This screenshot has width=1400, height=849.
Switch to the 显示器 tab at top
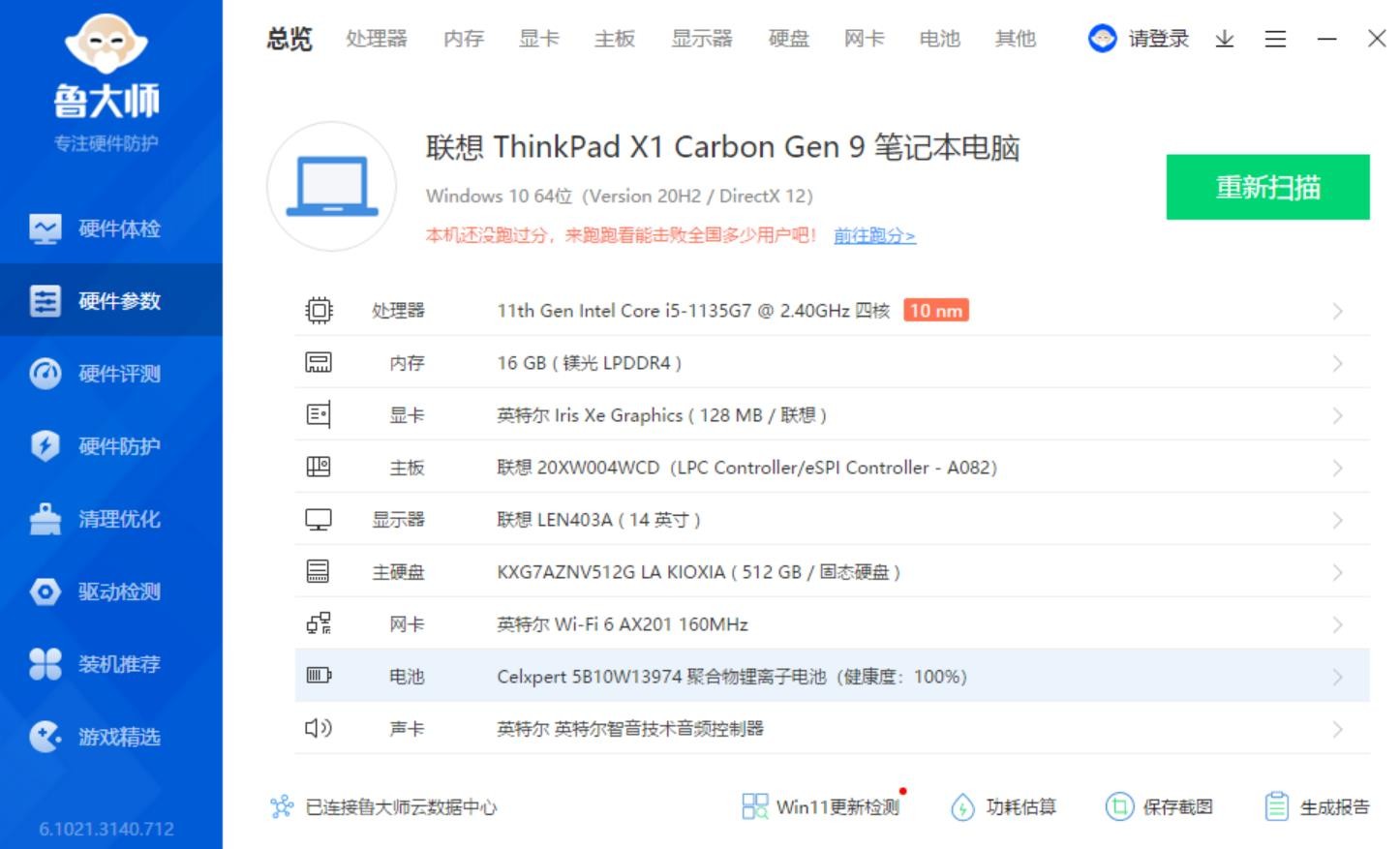click(x=702, y=39)
